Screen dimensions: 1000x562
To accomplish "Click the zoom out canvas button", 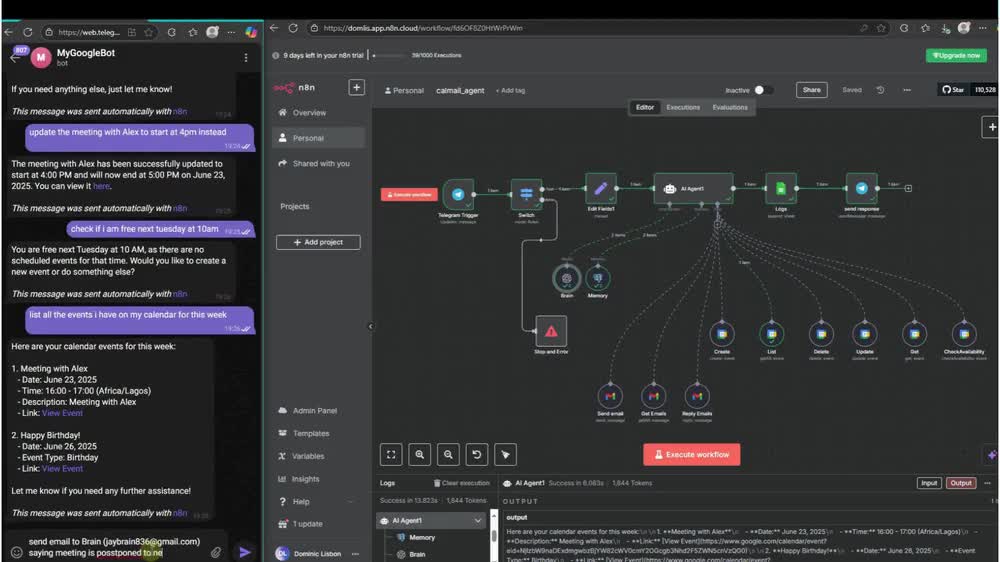I will [448, 455].
